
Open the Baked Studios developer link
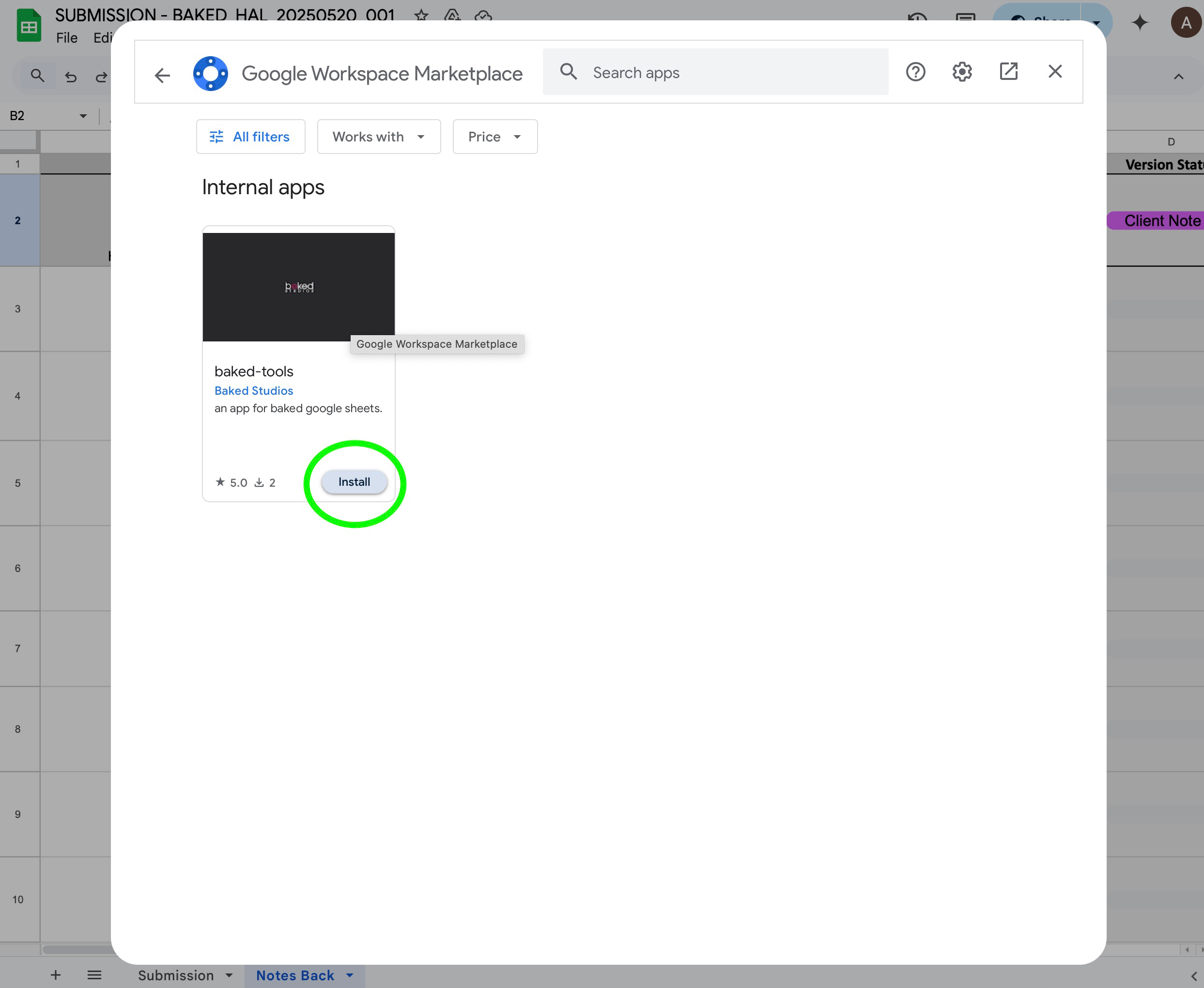click(x=254, y=390)
